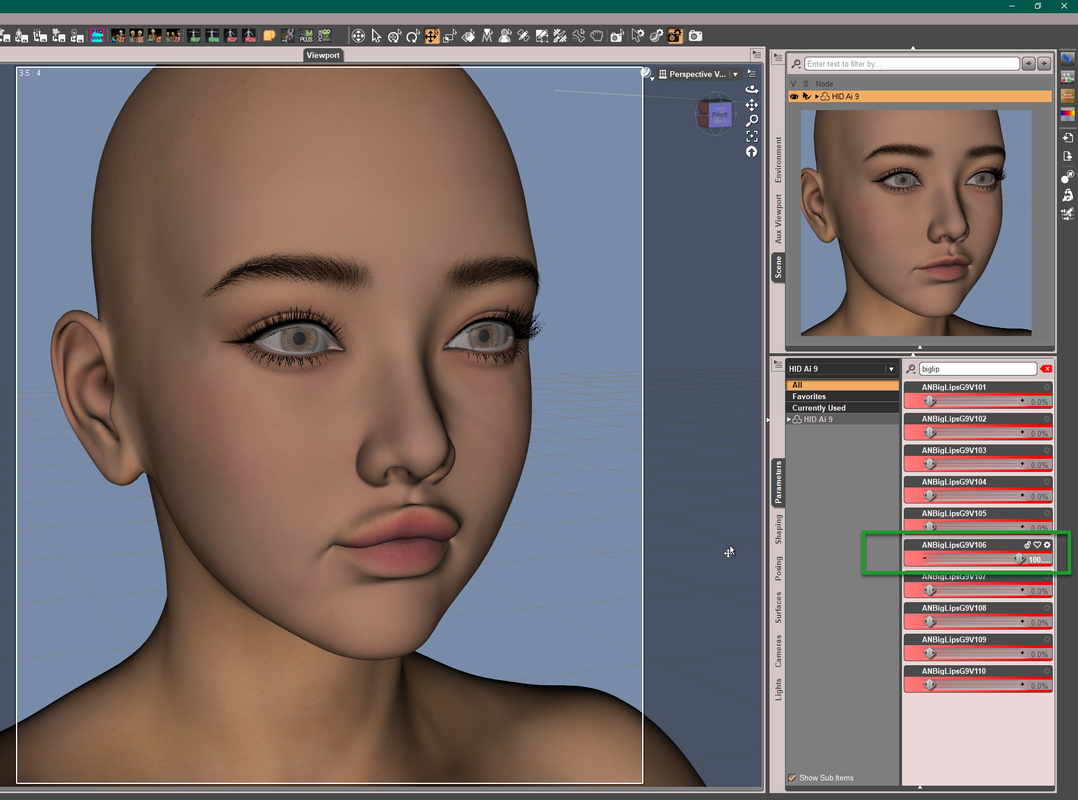Click the import document icon on right strip
The image size is (1078, 800).
click(x=1068, y=137)
